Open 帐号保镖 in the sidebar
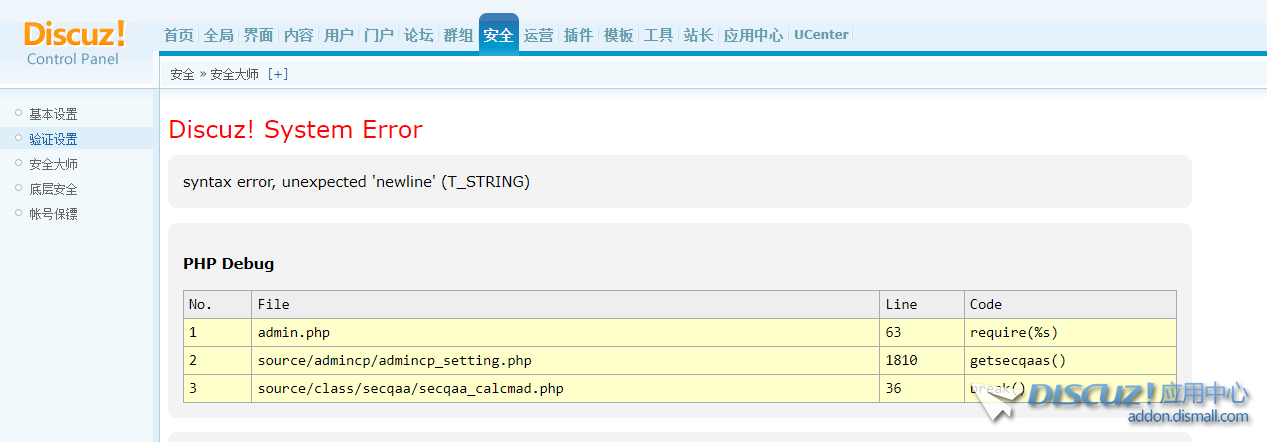 (x=53, y=214)
